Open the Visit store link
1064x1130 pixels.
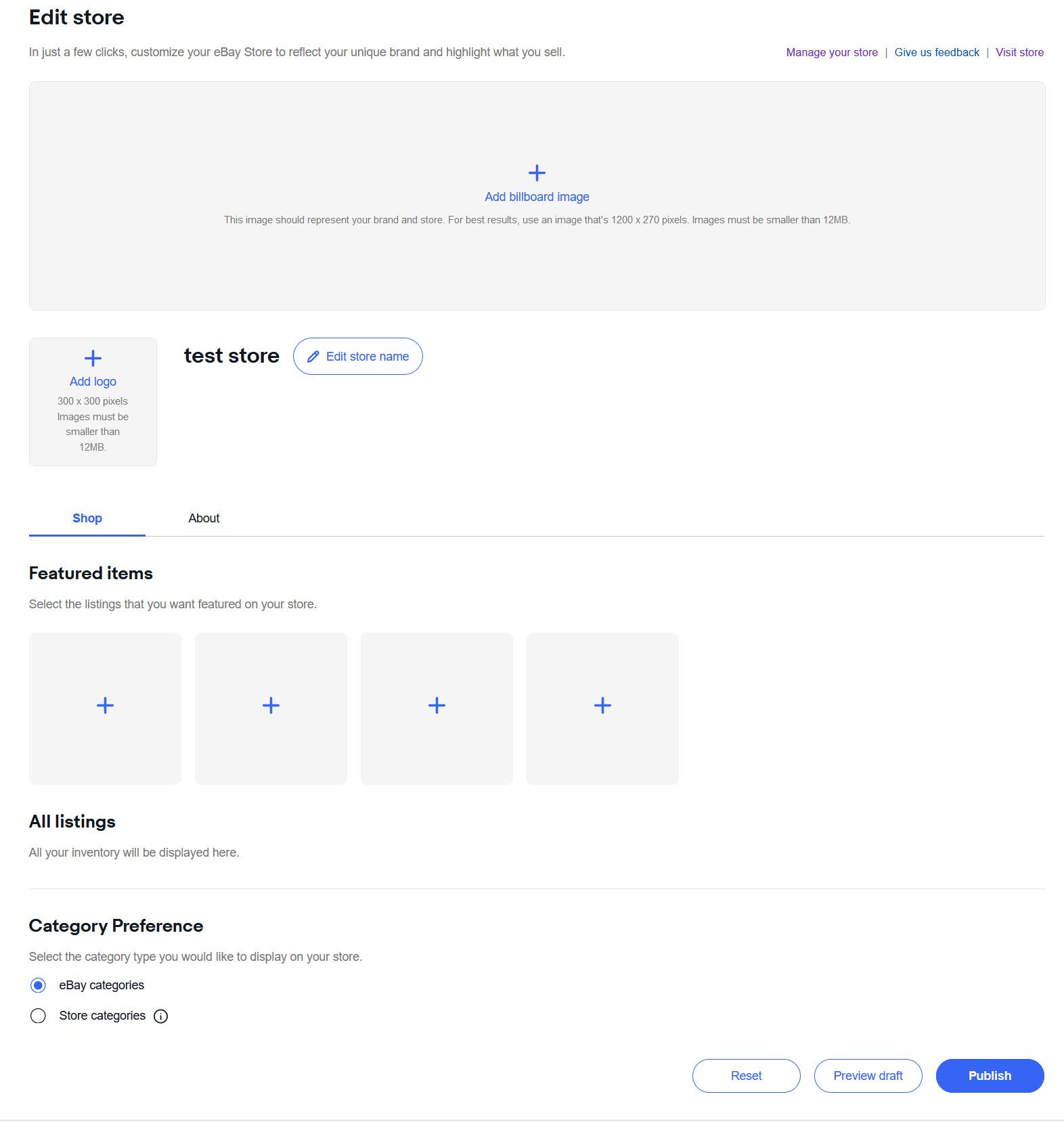1019,52
